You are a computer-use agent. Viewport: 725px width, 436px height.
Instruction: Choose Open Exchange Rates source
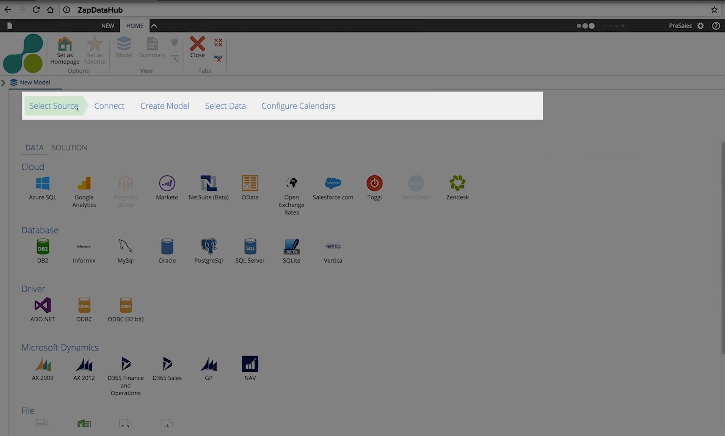point(291,195)
